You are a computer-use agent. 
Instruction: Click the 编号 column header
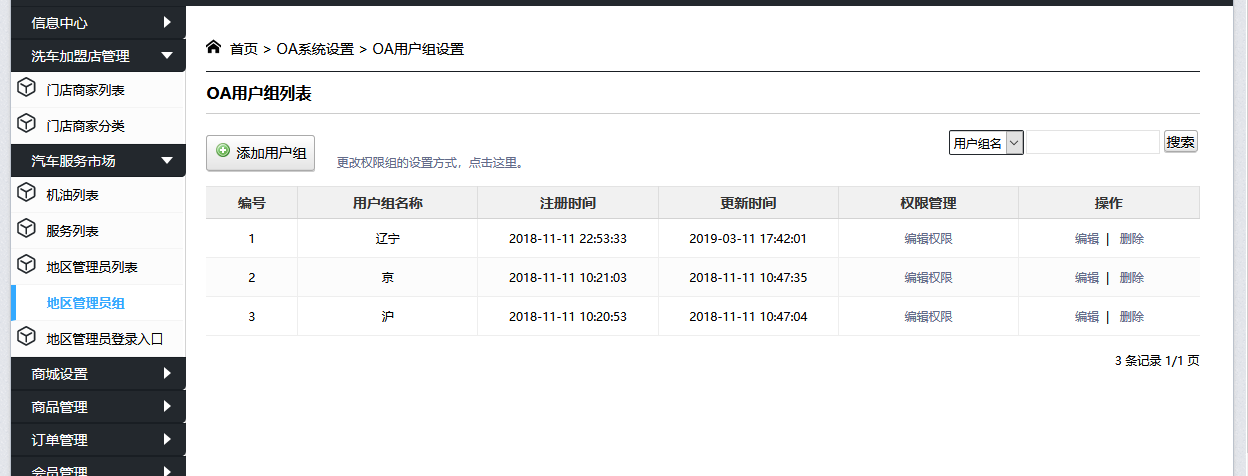pos(252,203)
